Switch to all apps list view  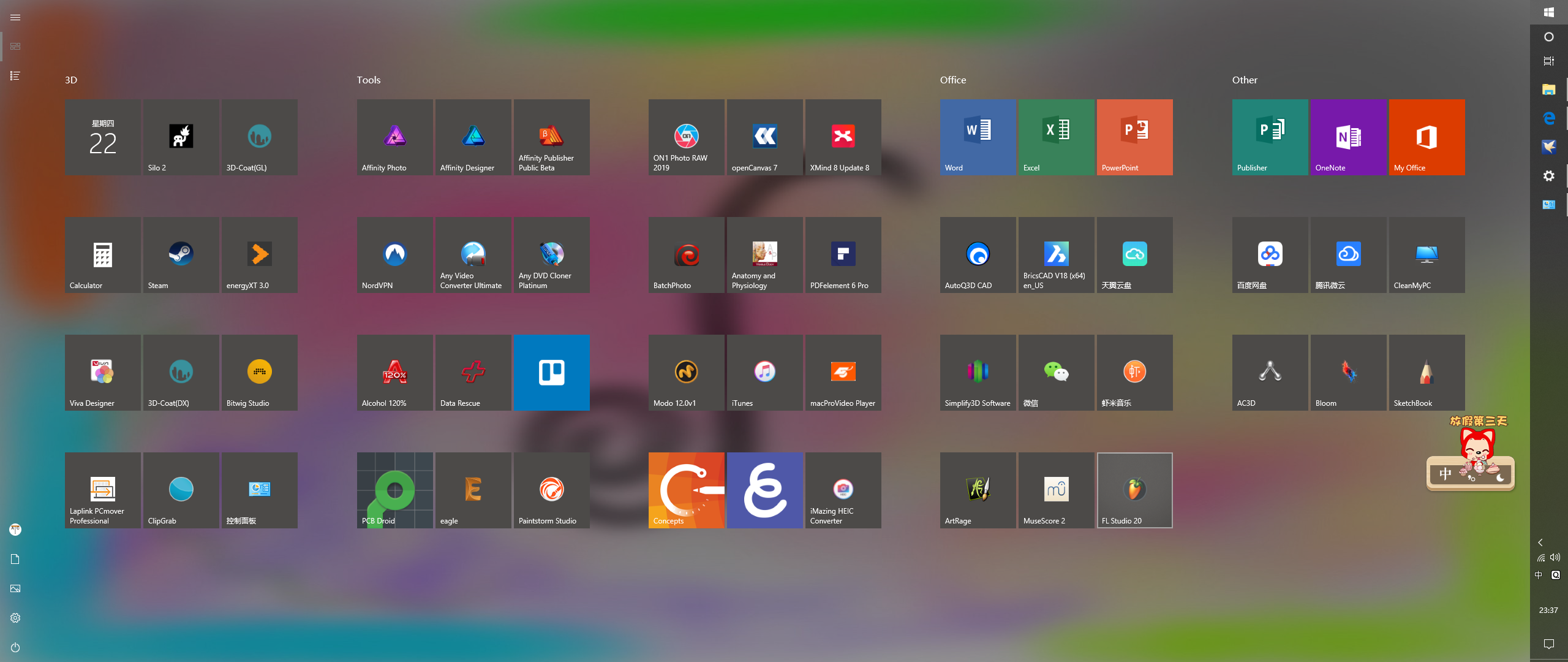(x=15, y=76)
